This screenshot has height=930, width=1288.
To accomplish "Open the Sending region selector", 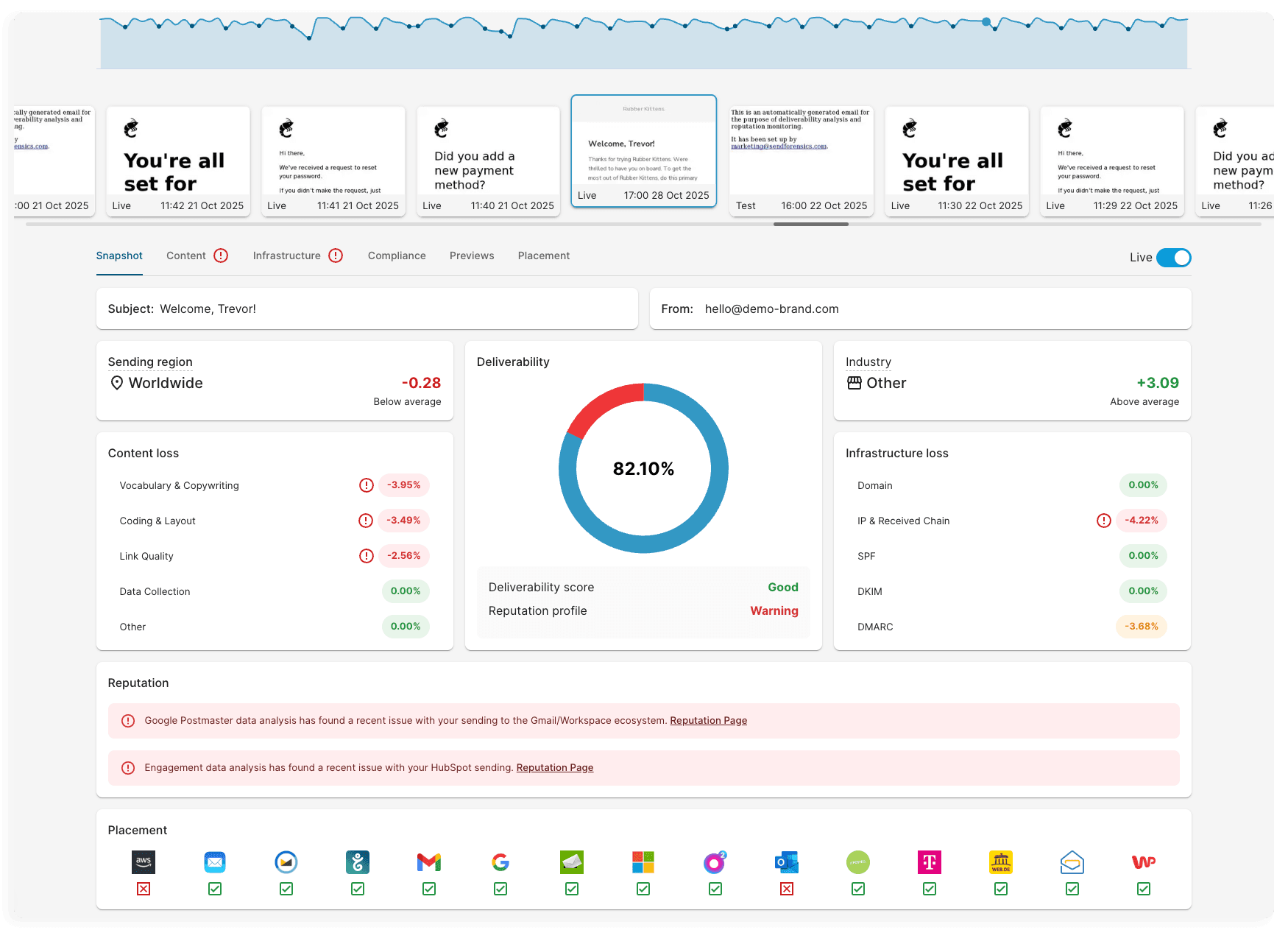I will click(166, 383).
